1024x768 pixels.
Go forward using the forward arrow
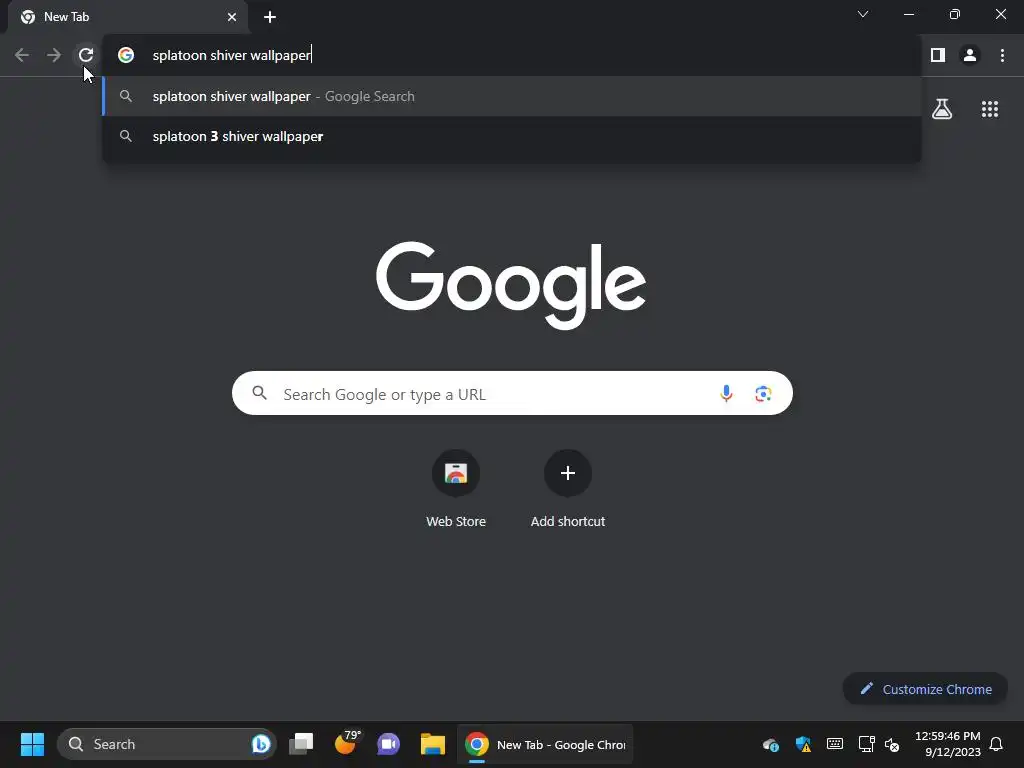pyautogui.click(x=54, y=55)
